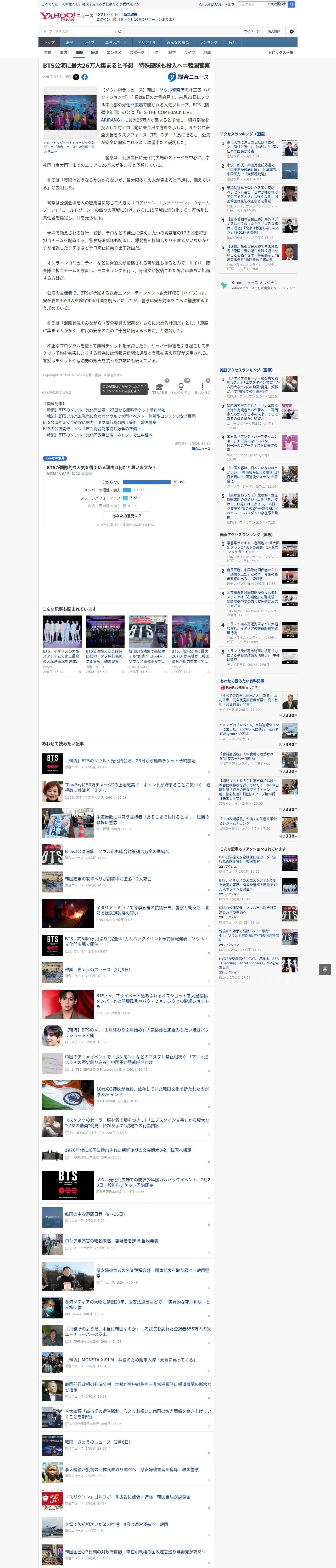This screenshot has width=336, height=1568.
Task: Open ranking item 1 高市人気に注目
Action: 253,147
